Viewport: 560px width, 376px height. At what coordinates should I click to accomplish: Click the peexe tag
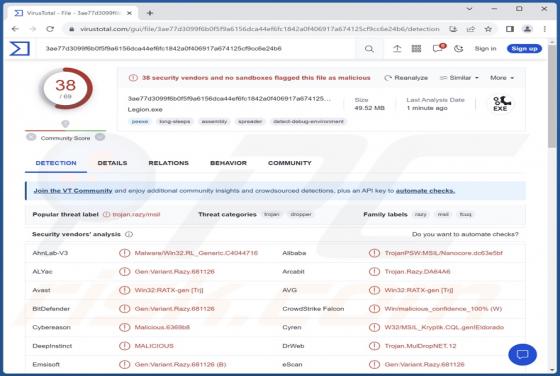(140, 122)
